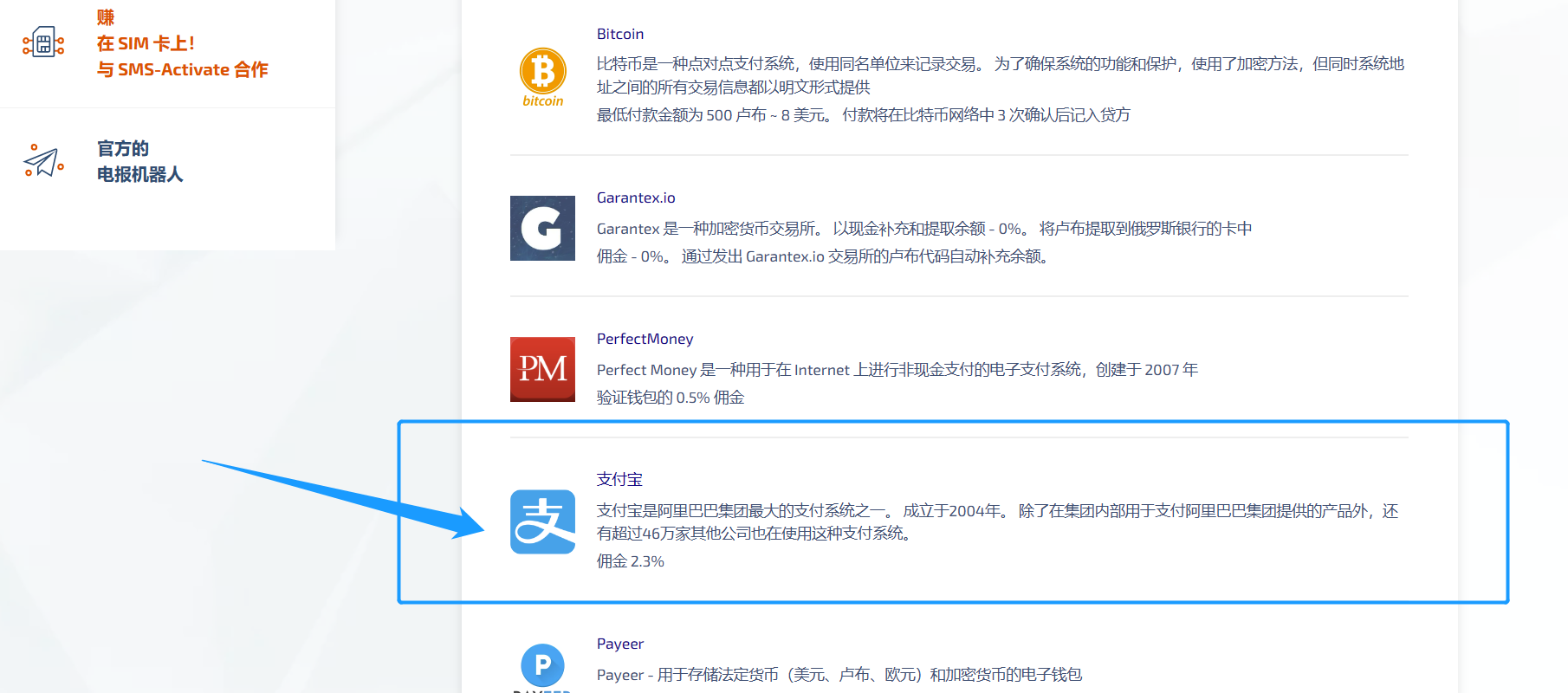Click the SIM card earnings icon

pyautogui.click(x=43, y=42)
